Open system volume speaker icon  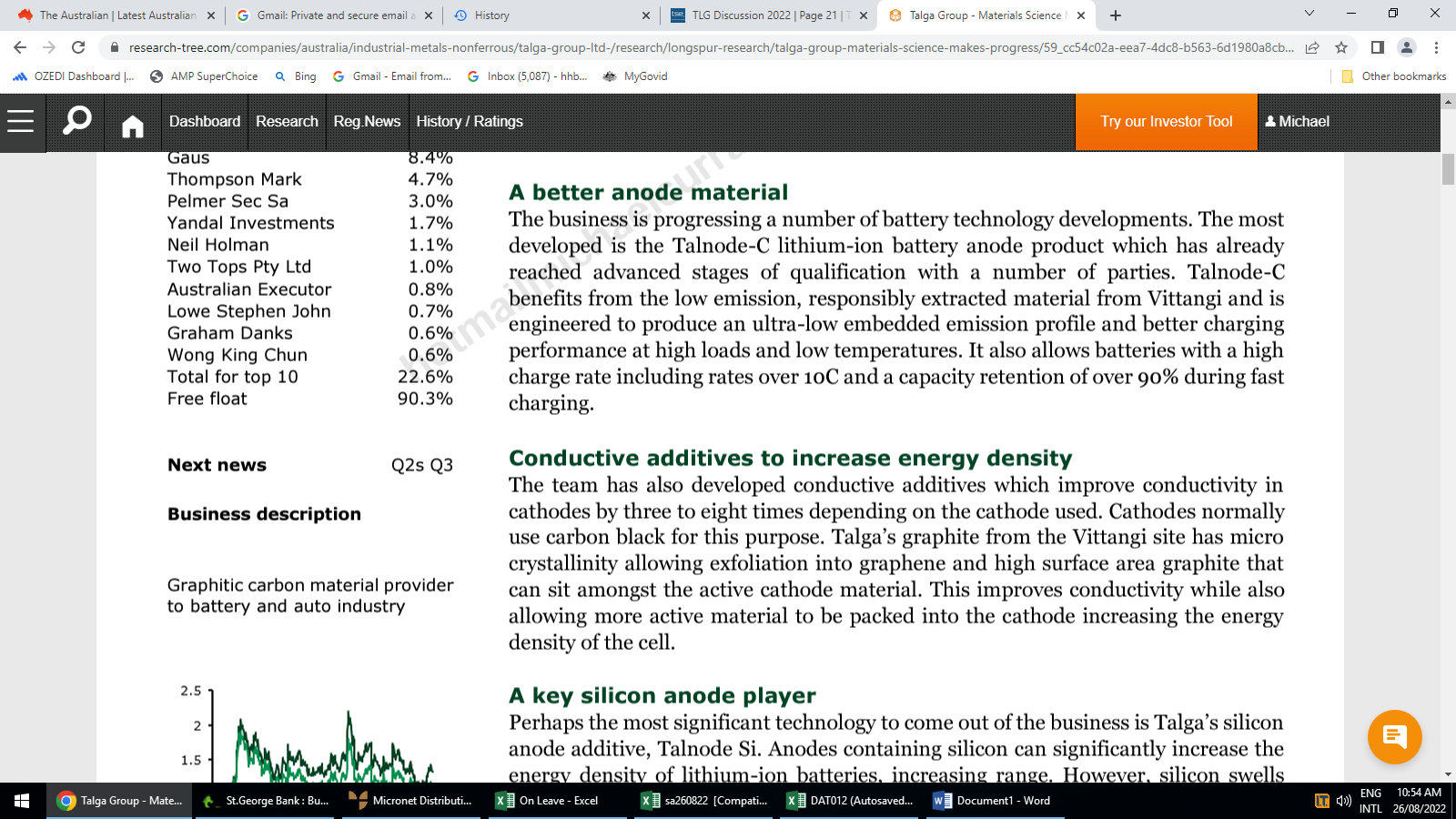click(x=1344, y=801)
